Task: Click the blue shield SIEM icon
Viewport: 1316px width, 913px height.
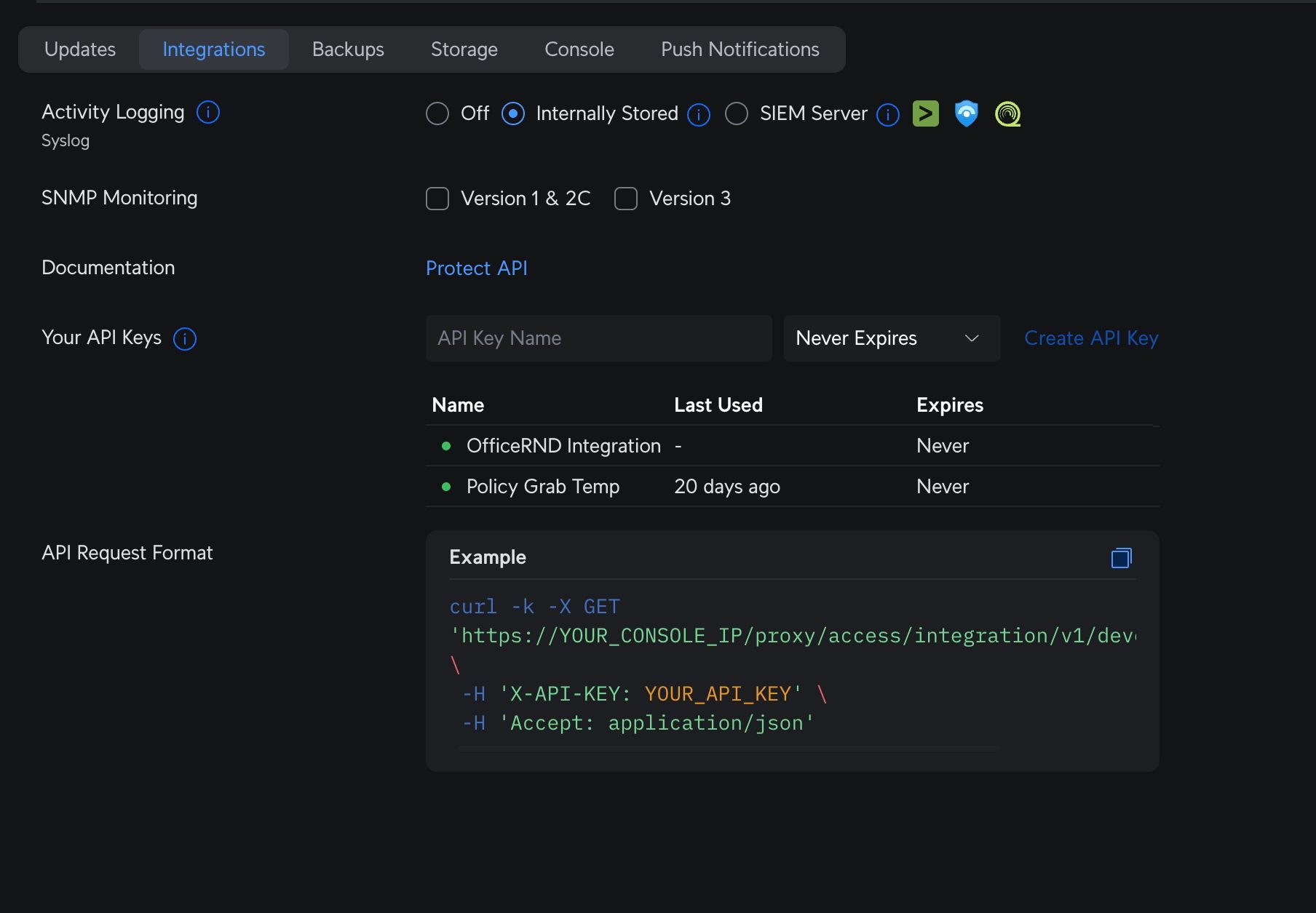Action: click(x=966, y=113)
